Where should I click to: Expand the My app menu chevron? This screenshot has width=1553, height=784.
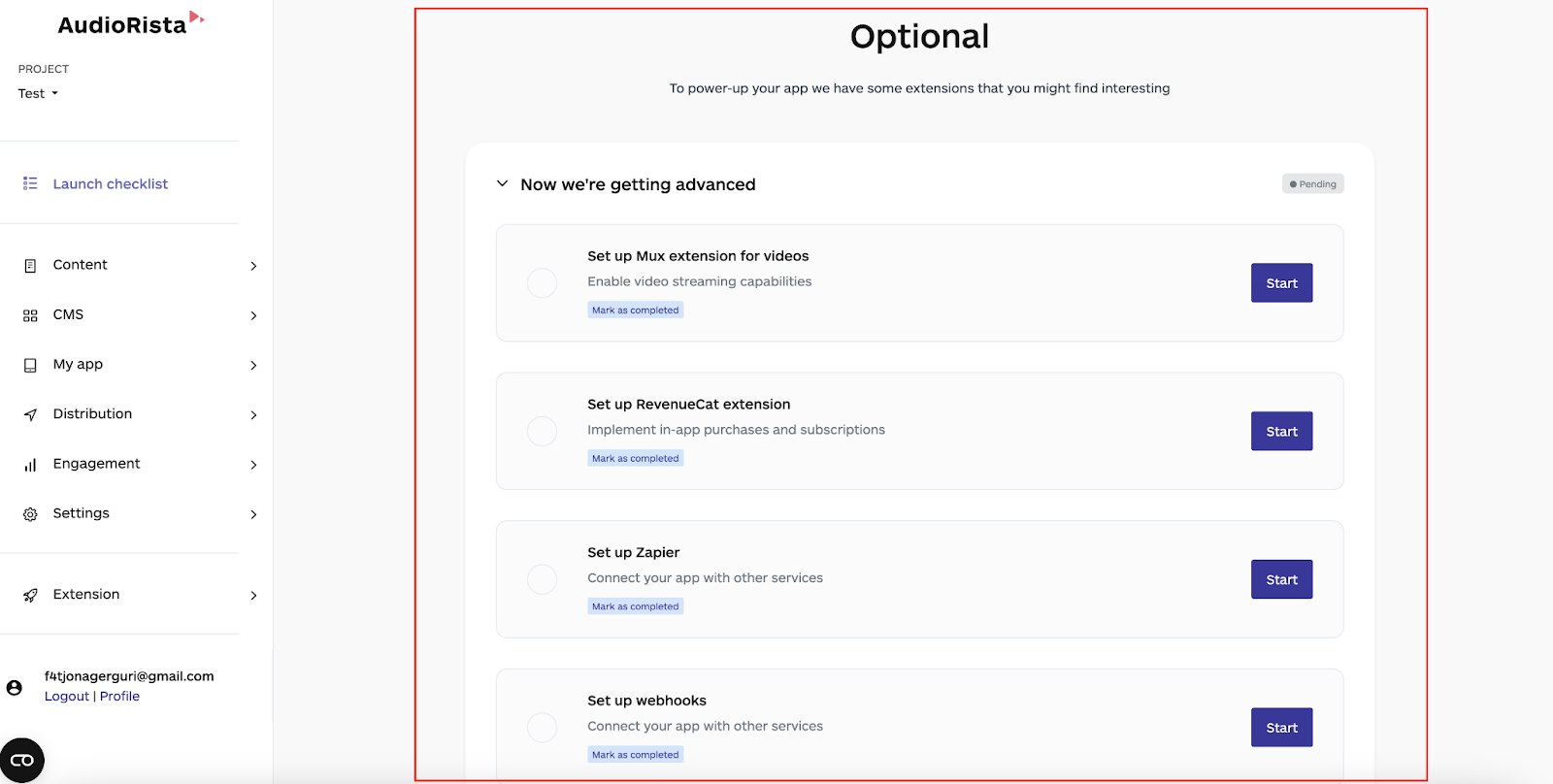[253, 366]
